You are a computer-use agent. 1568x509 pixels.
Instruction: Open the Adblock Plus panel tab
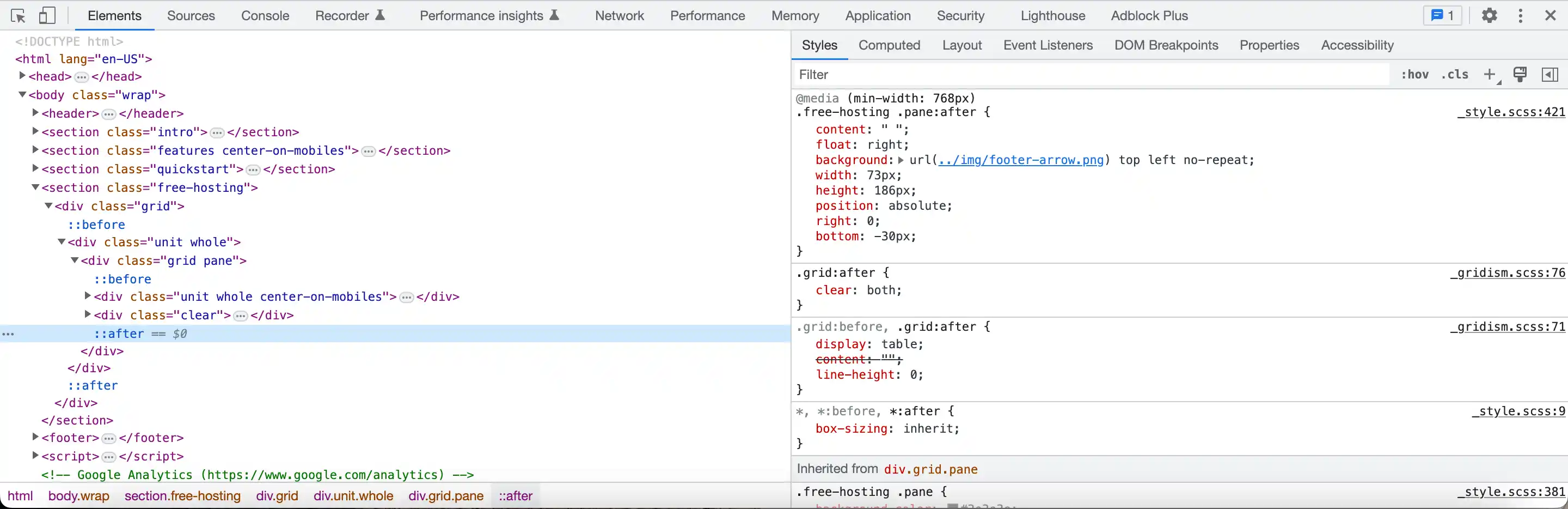[1149, 16]
